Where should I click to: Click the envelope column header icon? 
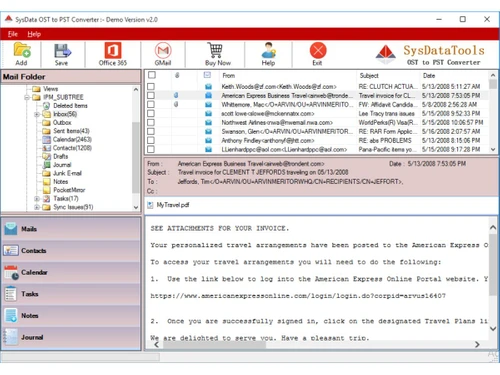click(207, 75)
